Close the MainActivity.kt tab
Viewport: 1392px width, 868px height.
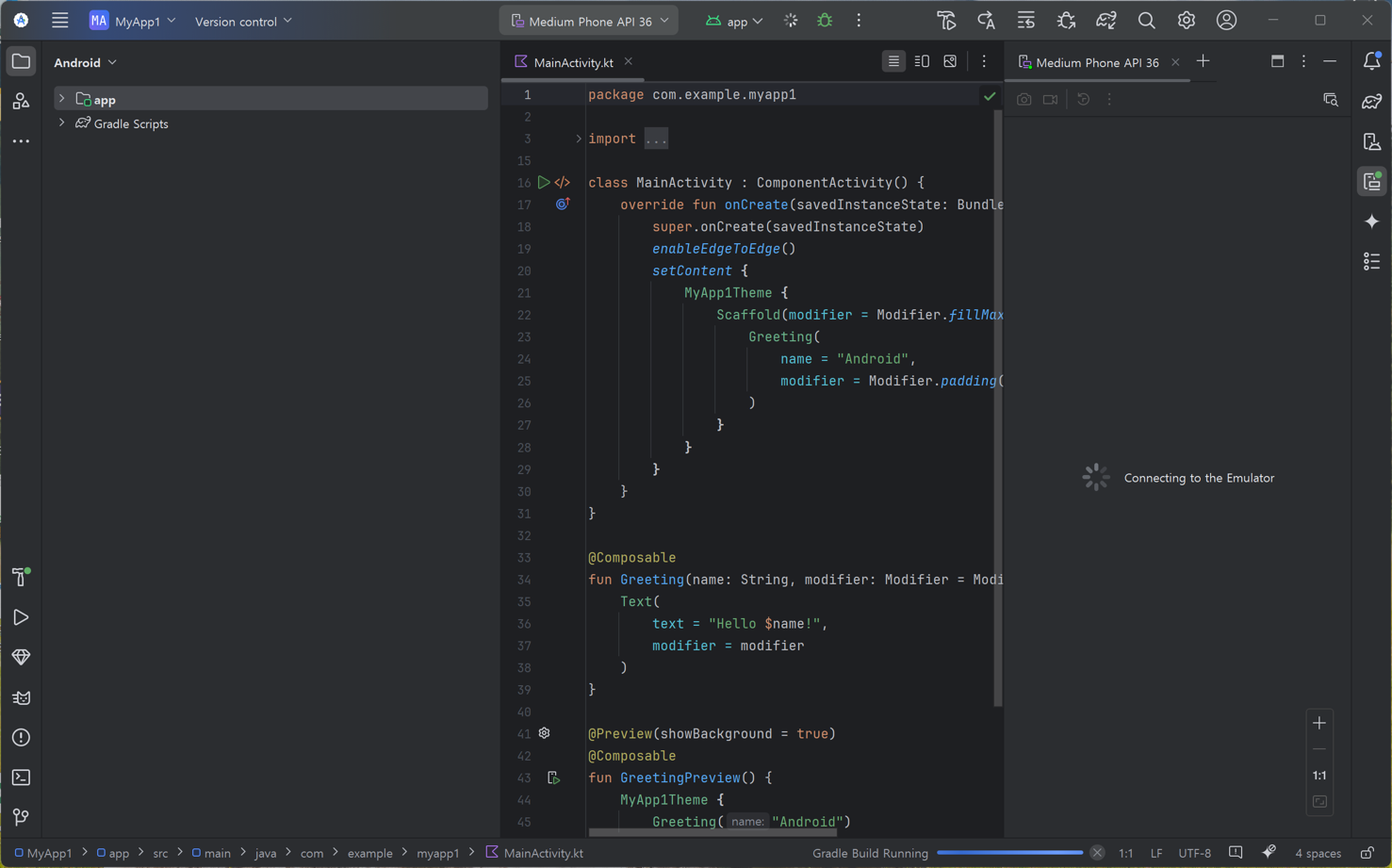[x=629, y=62]
